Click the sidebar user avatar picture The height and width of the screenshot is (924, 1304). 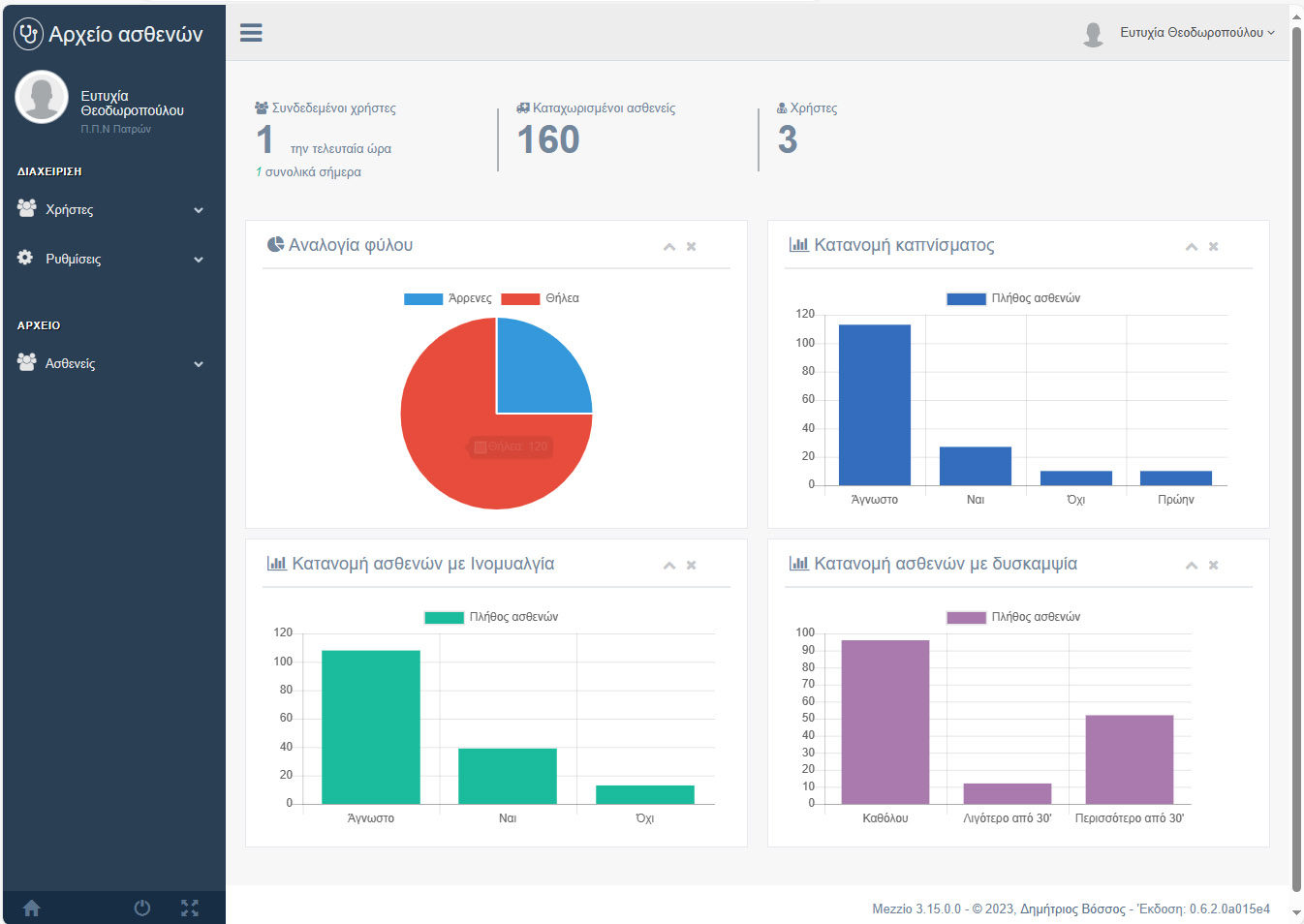[x=42, y=97]
